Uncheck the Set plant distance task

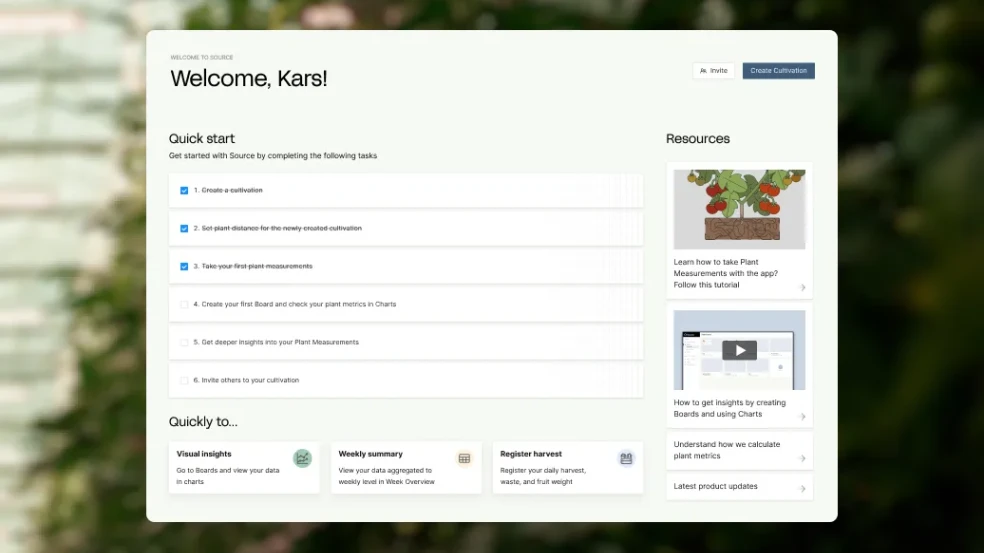pyautogui.click(x=184, y=228)
